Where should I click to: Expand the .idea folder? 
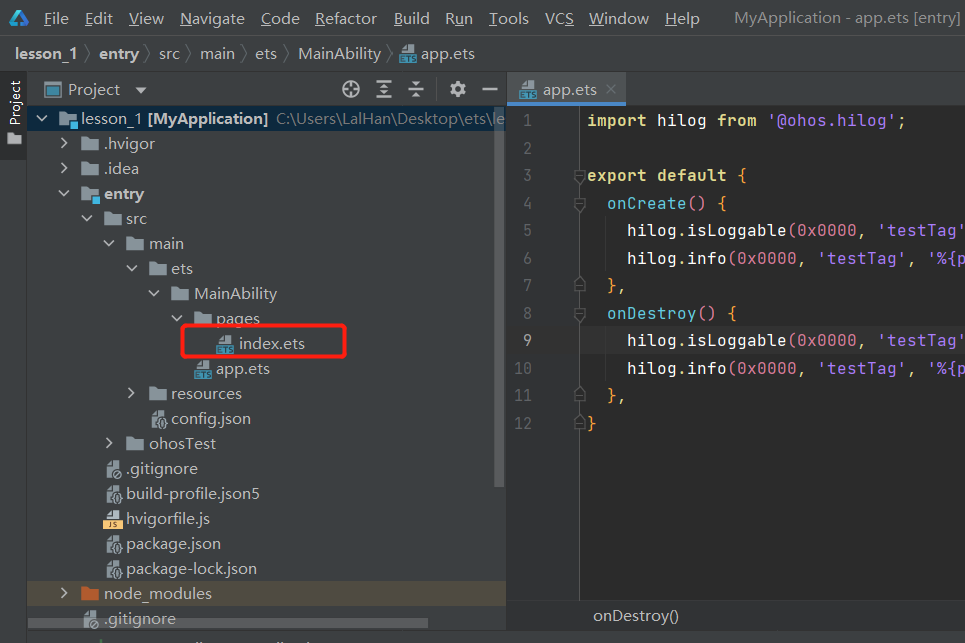pyautogui.click(x=64, y=168)
